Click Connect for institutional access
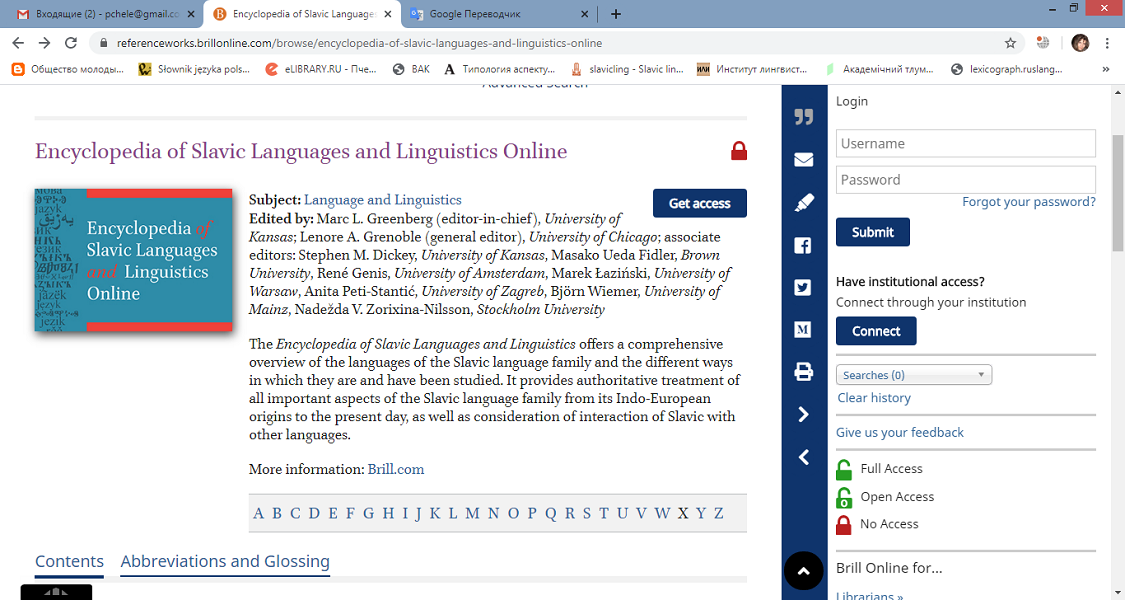 click(x=876, y=331)
